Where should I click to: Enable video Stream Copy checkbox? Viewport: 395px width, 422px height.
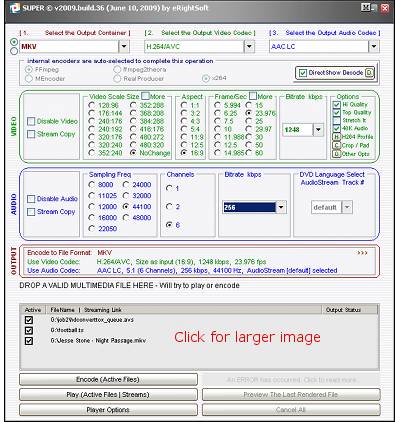click(31, 134)
